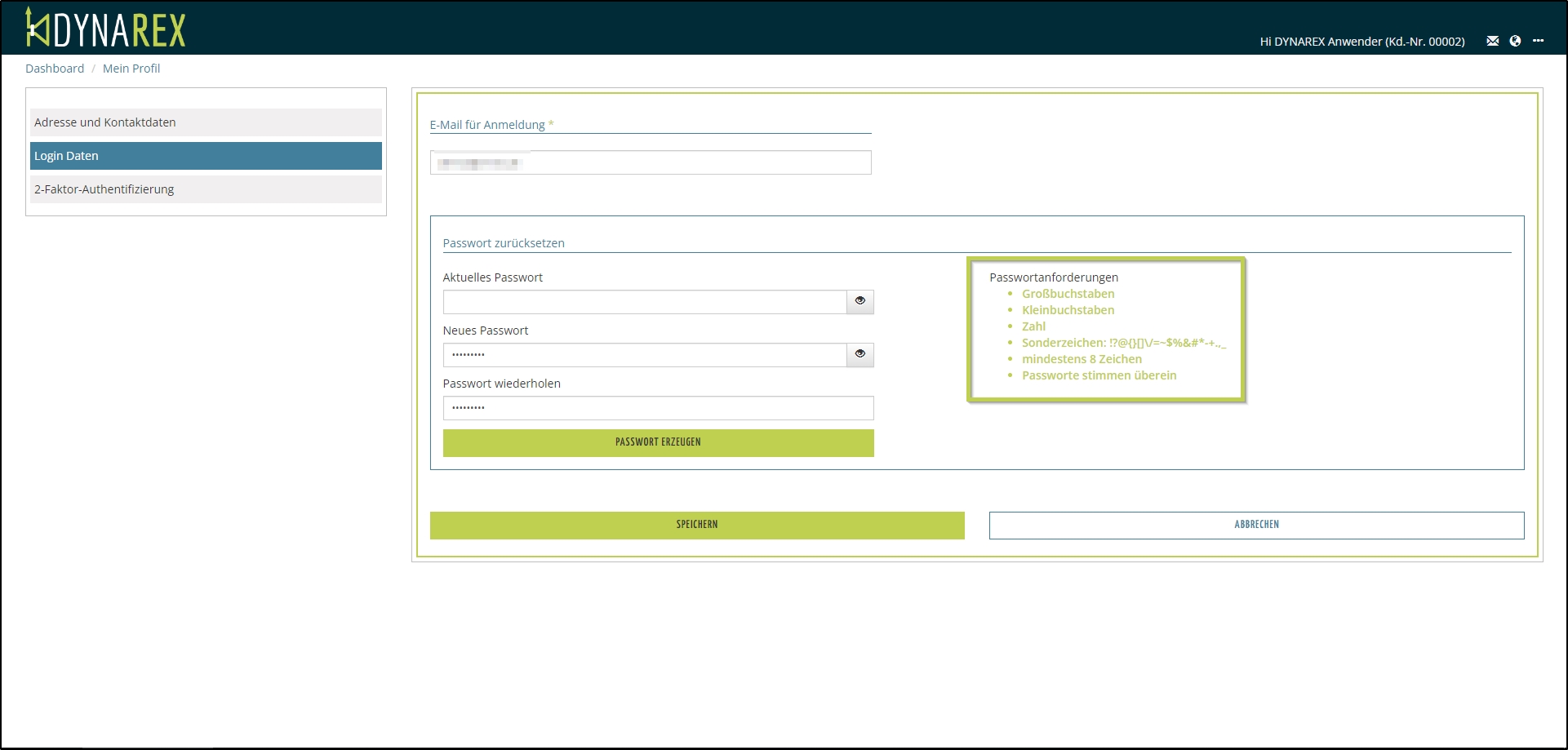Click the Passwort zurücksetzen heading
The image size is (1568, 750).
pyautogui.click(x=504, y=243)
